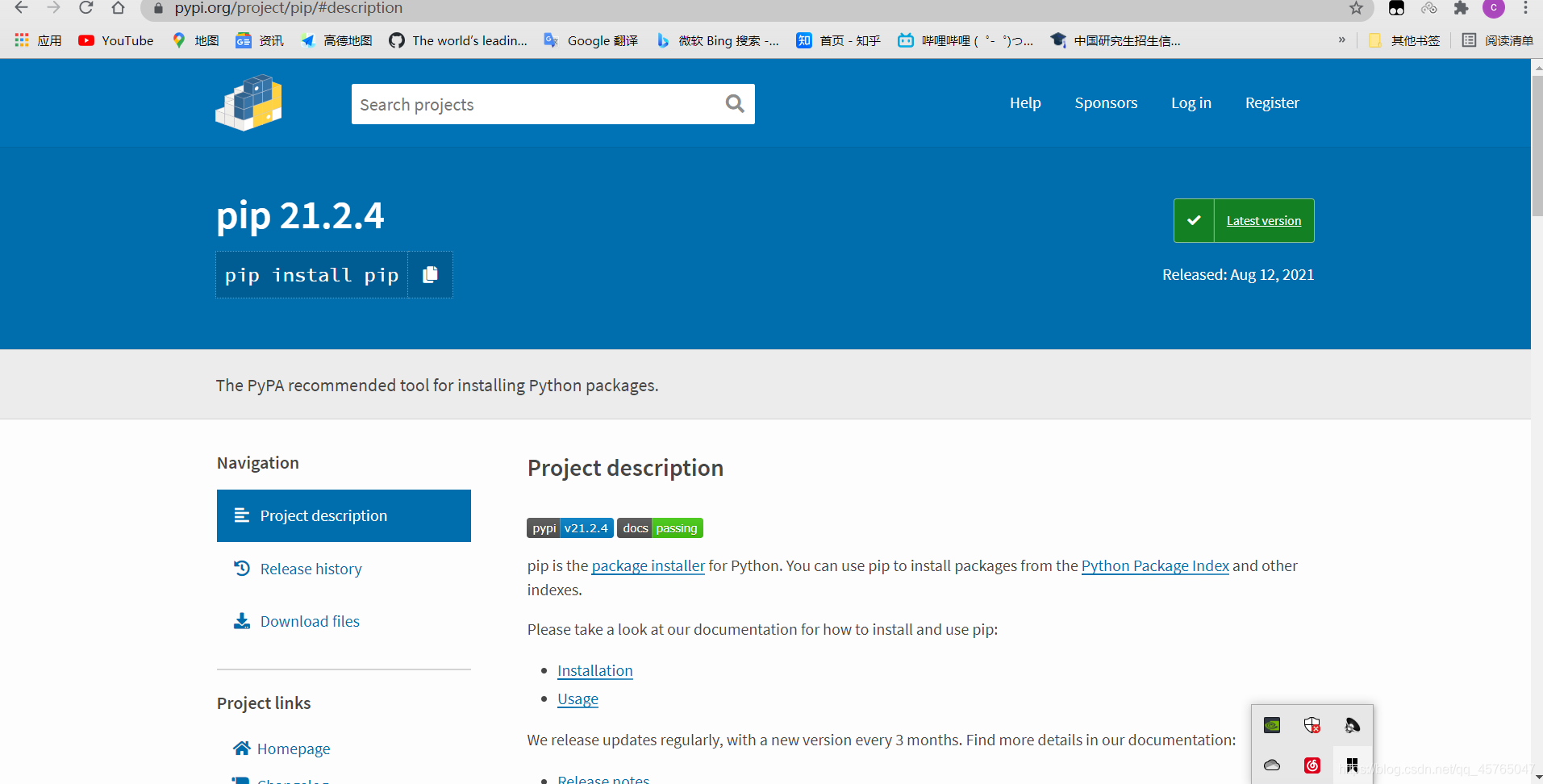
Task: Click the docs passing badge
Action: coord(660,528)
